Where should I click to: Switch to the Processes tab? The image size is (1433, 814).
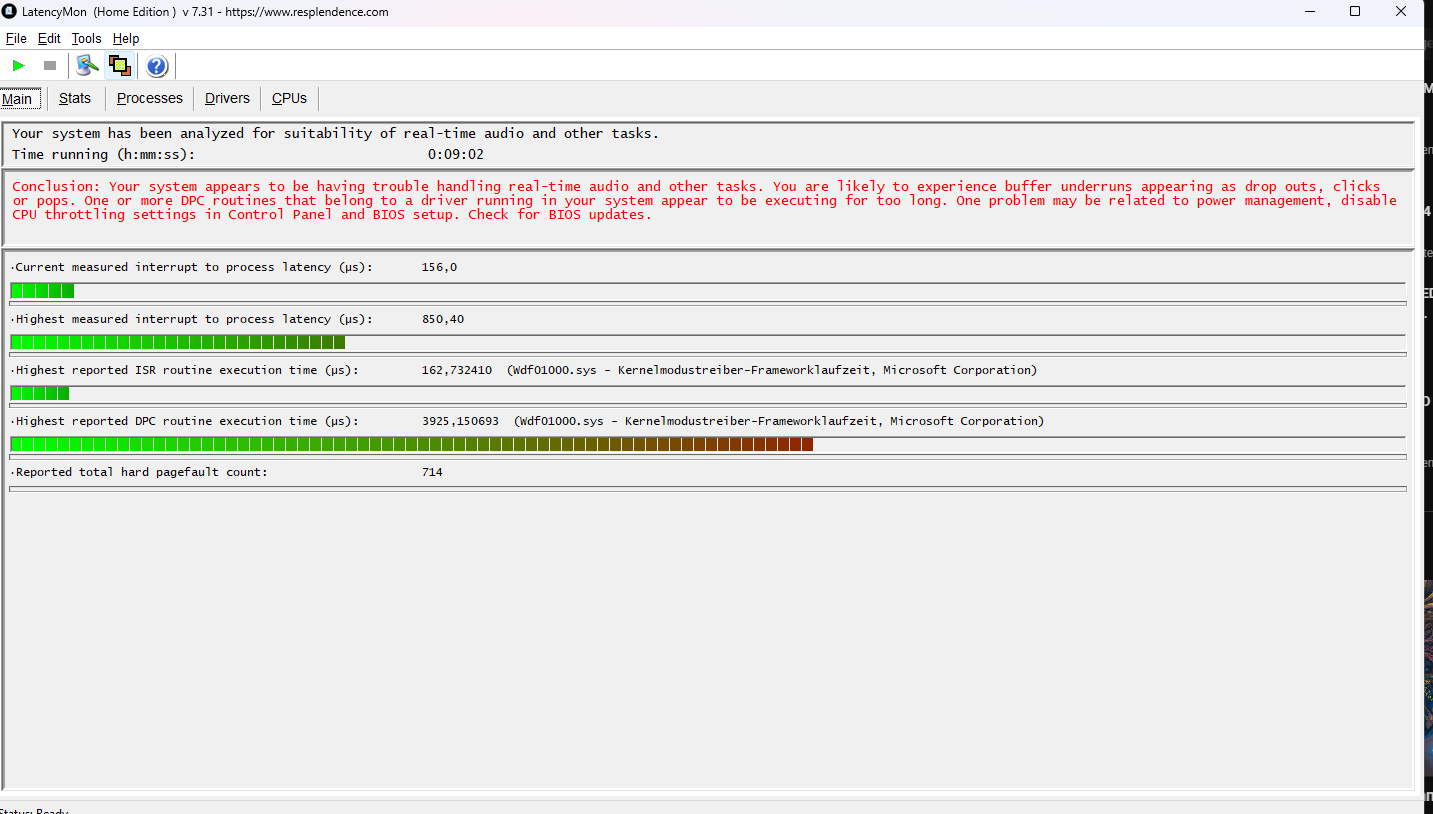pos(150,98)
